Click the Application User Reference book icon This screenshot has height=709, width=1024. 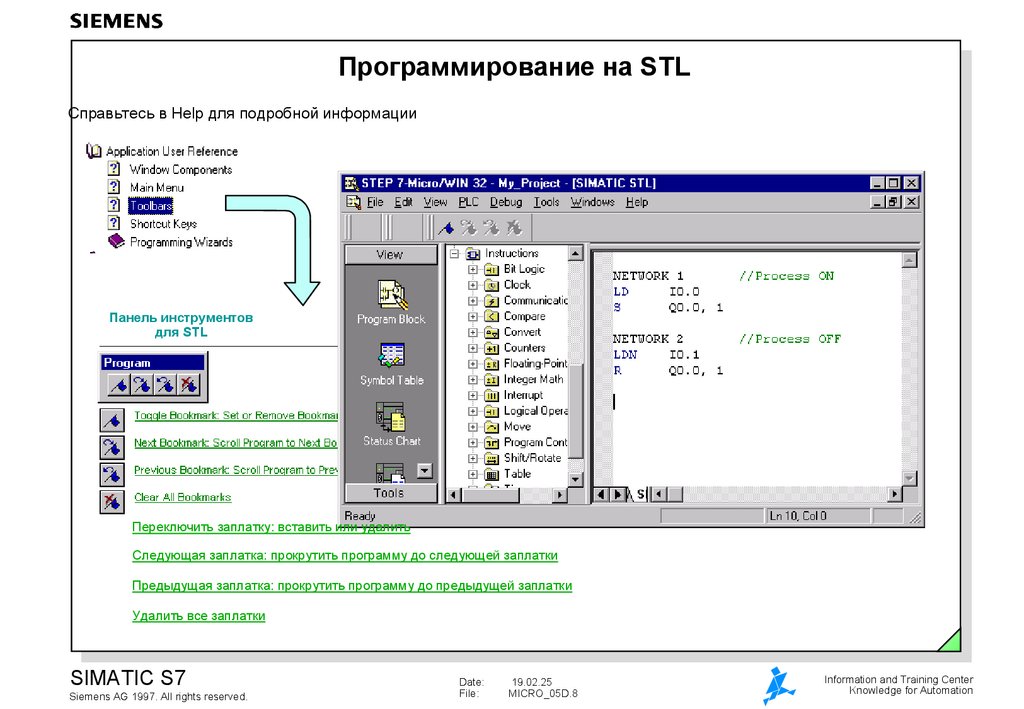click(94, 151)
